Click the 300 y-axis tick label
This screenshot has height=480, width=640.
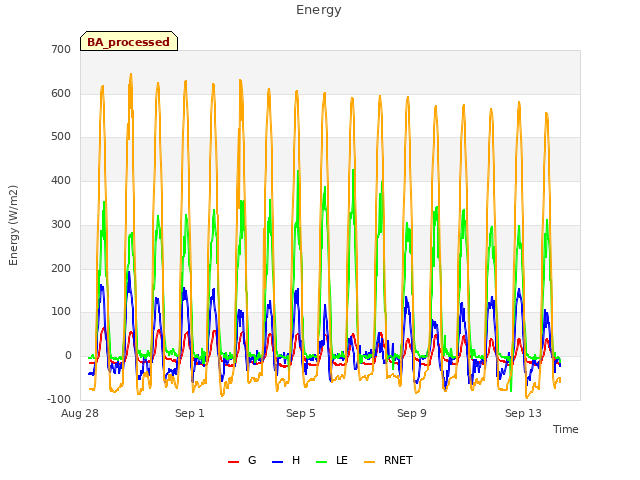[x=61, y=224]
